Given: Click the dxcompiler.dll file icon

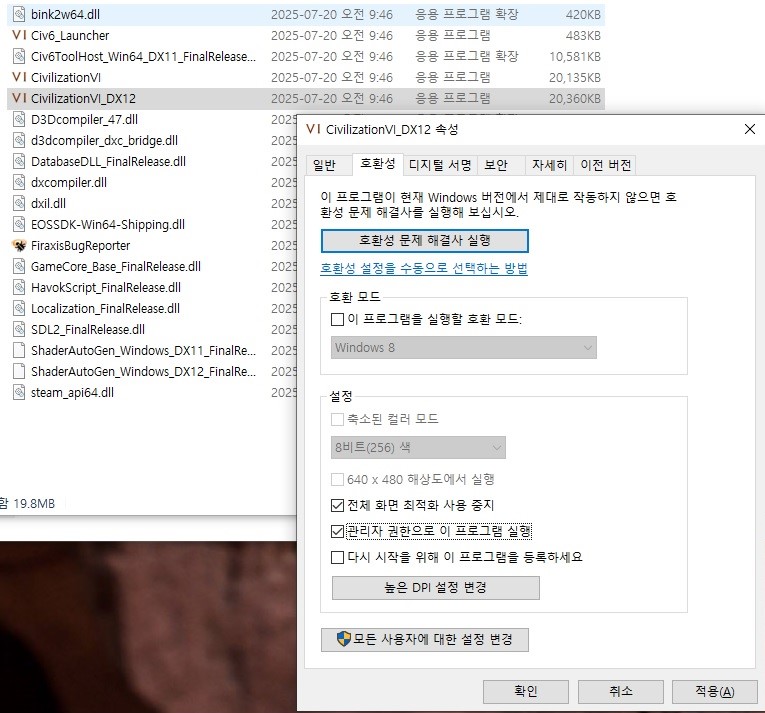Looking at the screenshot, I should click(19, 183).
